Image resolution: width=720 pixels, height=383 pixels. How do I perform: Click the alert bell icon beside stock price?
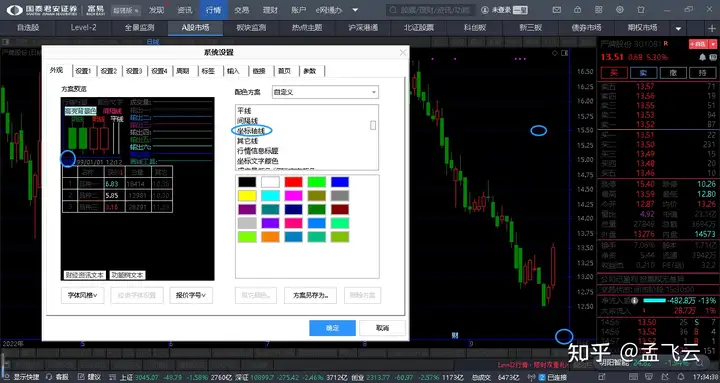click(702, 57)
